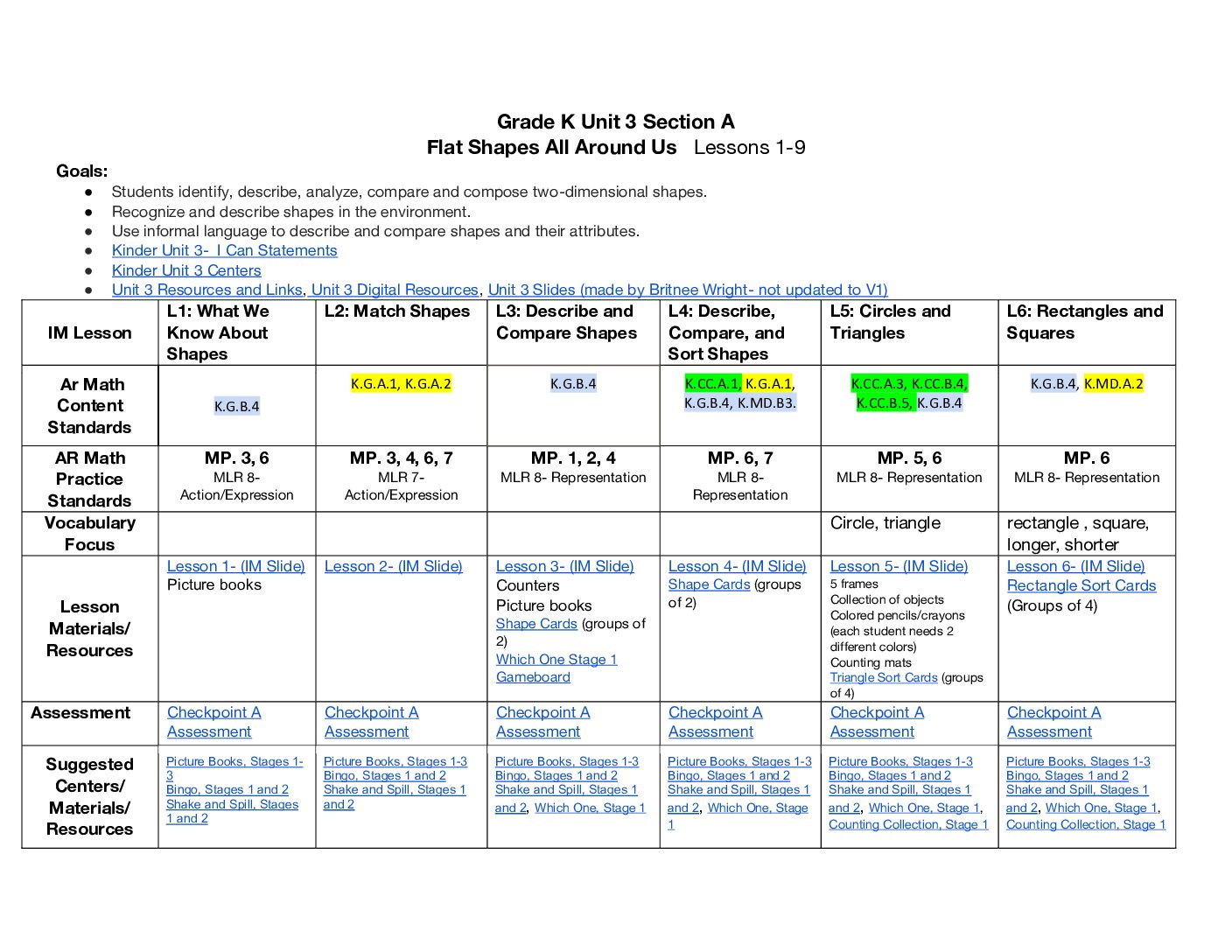The width and height of the screenshot is (1232, 952).
Task: Click the yellow 'K.MD.A.2' standard
Action: pos(1113,383)
